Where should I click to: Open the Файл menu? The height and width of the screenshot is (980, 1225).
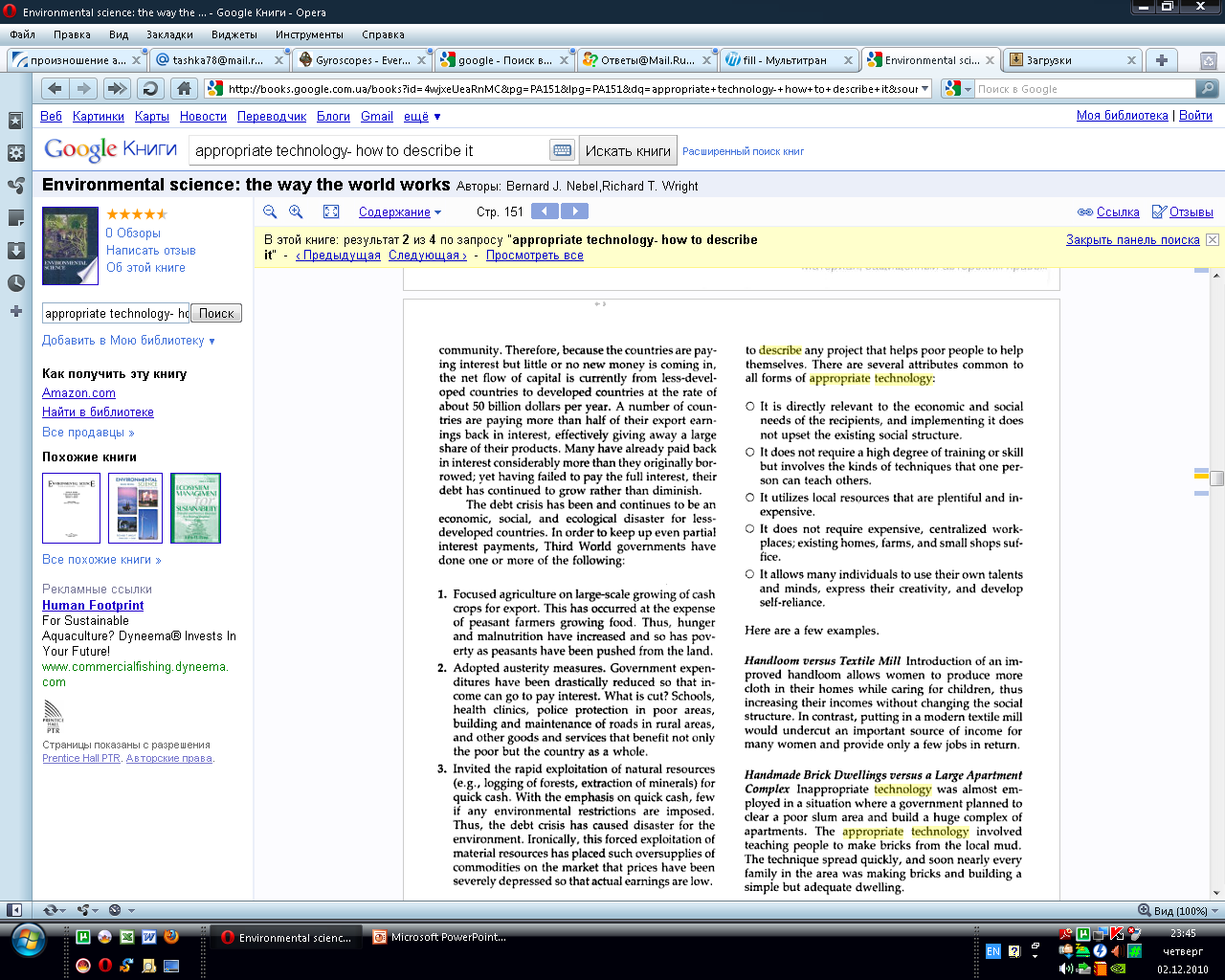tap(22, 34)
